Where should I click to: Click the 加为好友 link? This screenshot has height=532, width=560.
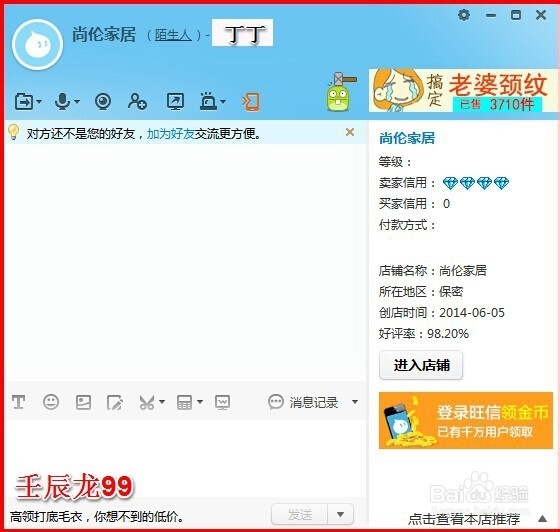coord(170,134)
